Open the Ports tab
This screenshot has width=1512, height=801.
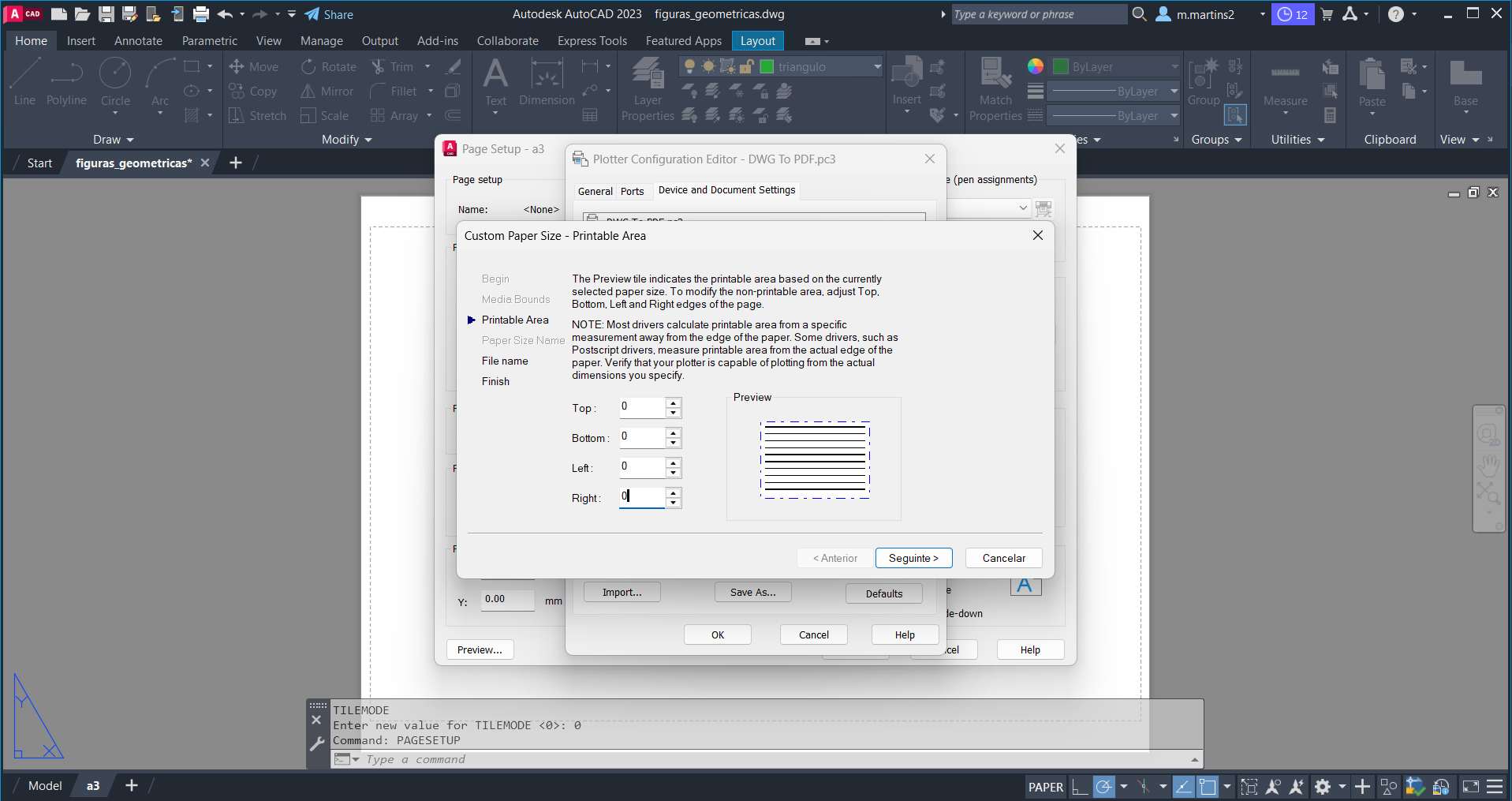point(632,191)
